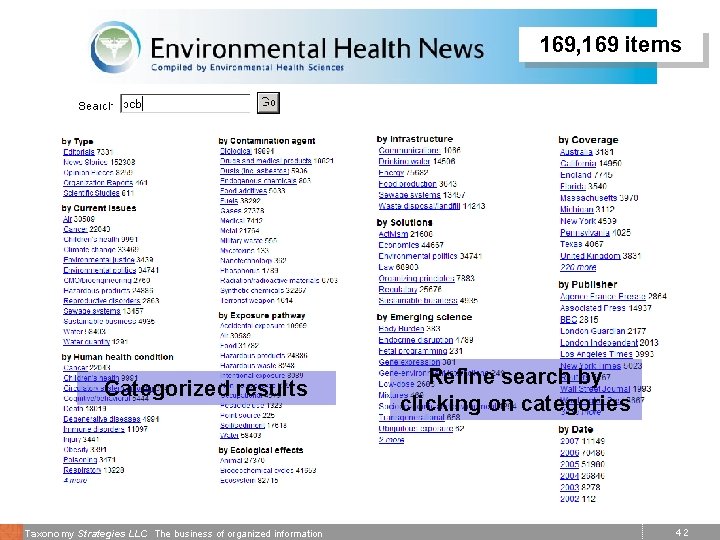The height and width of the screenshot is (540, 720).
Task: Open London Independent publisher link
Action: (598, 343)
